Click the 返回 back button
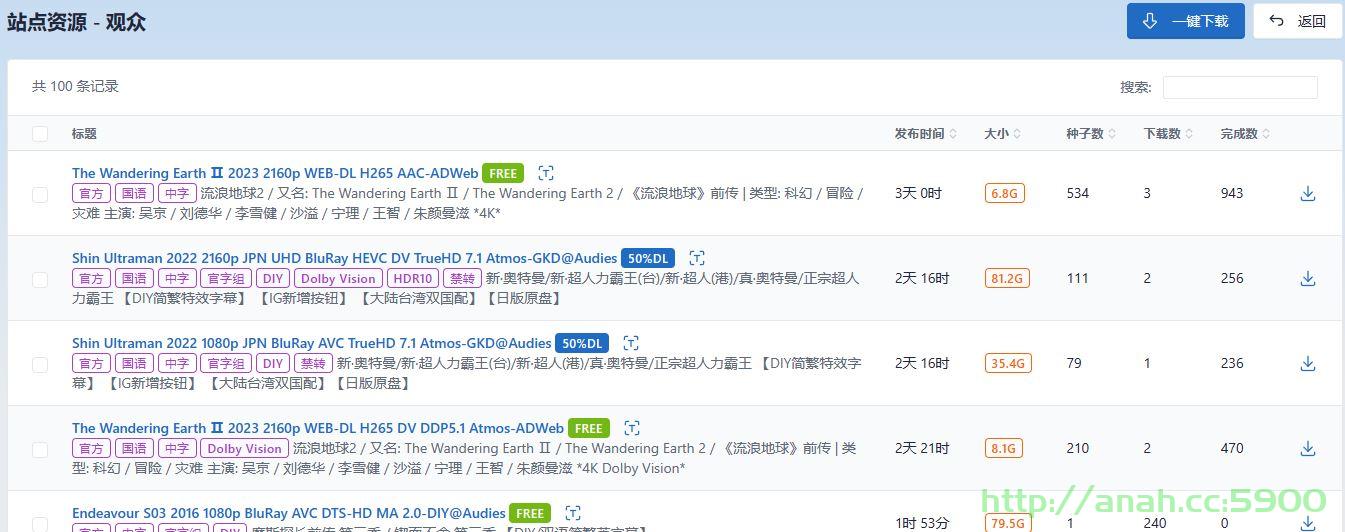The width and height of the screenshot is (1345, 532). [x=1297, y=21]
